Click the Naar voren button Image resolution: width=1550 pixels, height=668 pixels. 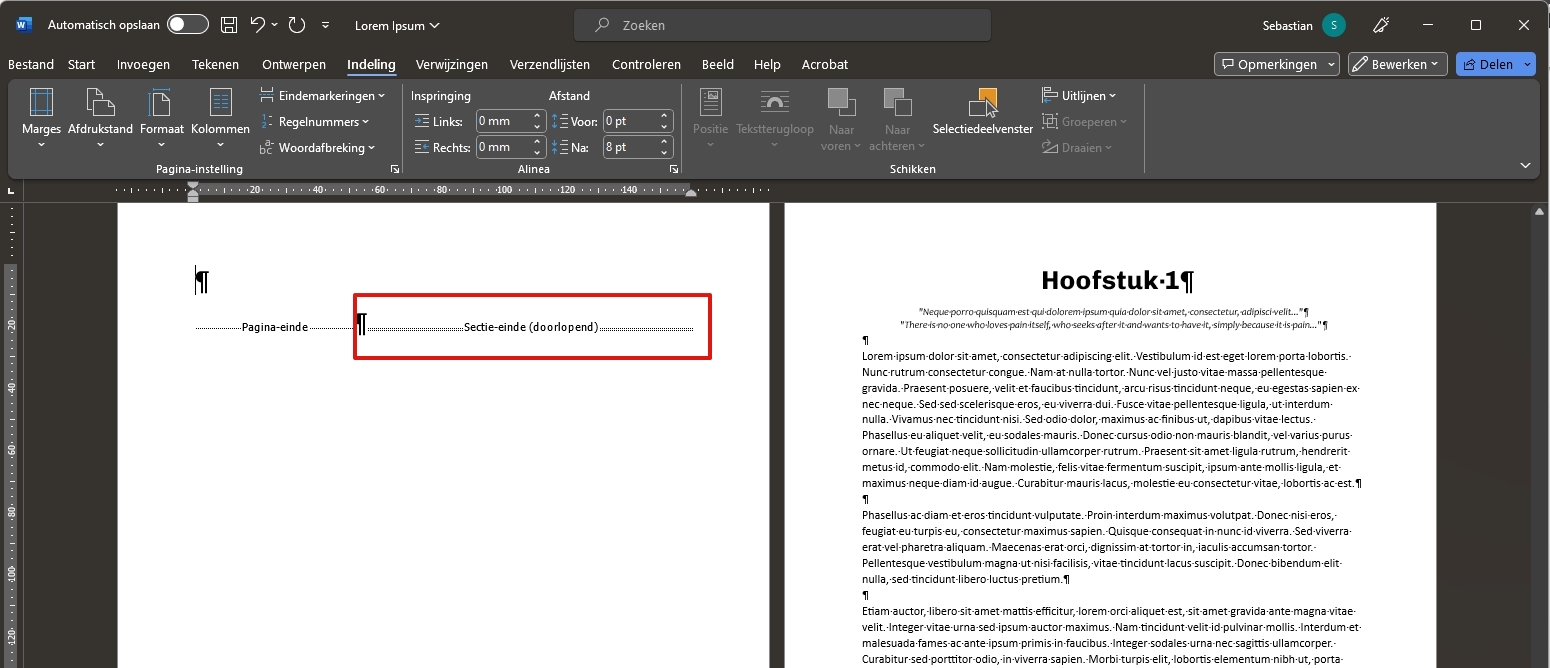(x=841, y=119)
